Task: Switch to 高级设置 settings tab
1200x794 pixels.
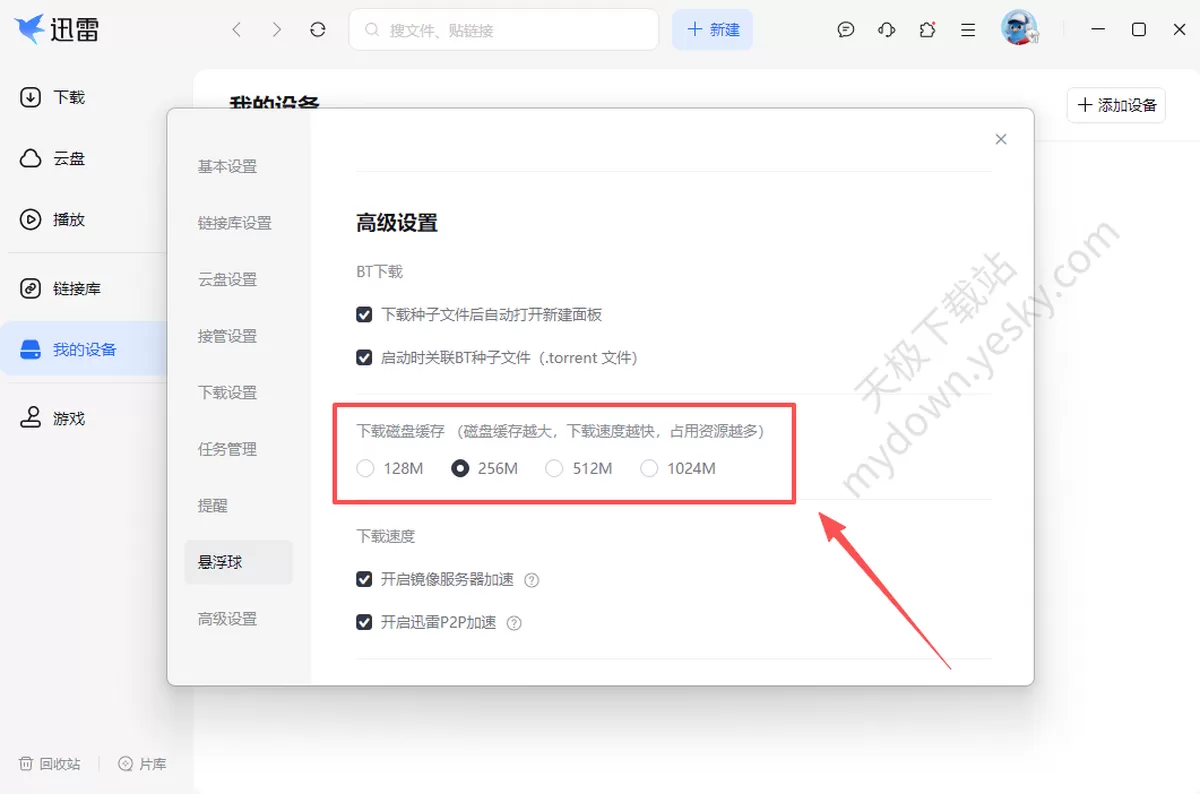Action: pos(227,619)
